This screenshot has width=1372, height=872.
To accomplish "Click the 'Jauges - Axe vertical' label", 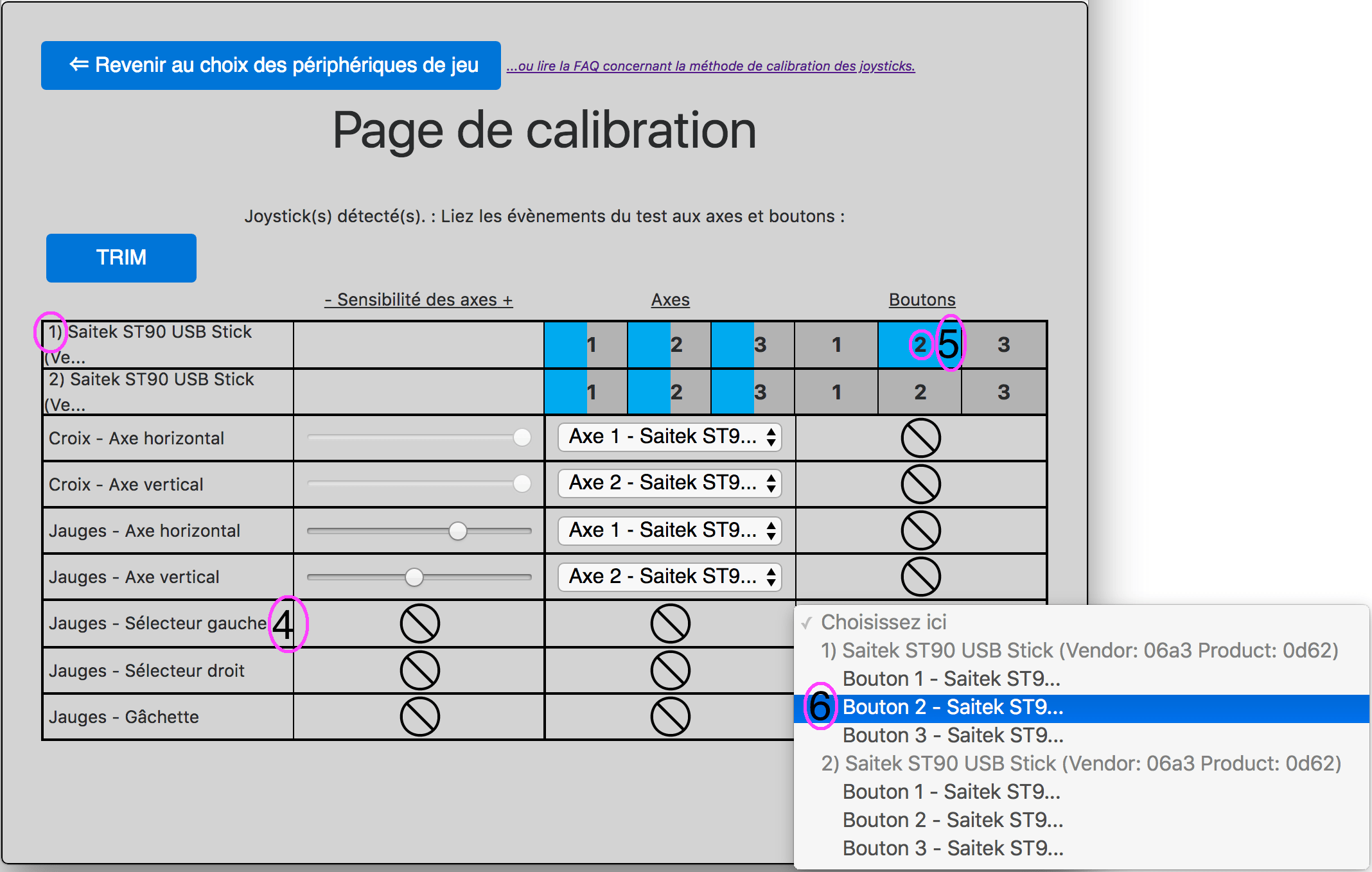I will click(x=134, y=577).
